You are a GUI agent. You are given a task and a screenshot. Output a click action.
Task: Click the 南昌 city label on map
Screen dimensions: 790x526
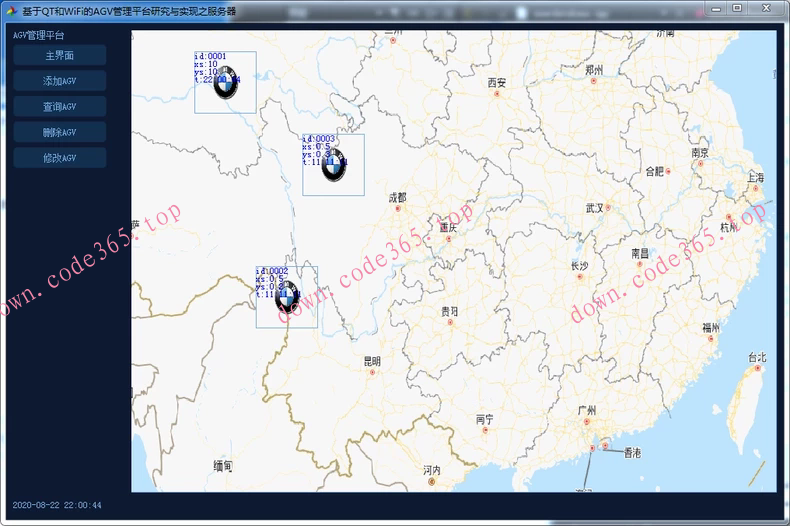(x=640, y=253)
